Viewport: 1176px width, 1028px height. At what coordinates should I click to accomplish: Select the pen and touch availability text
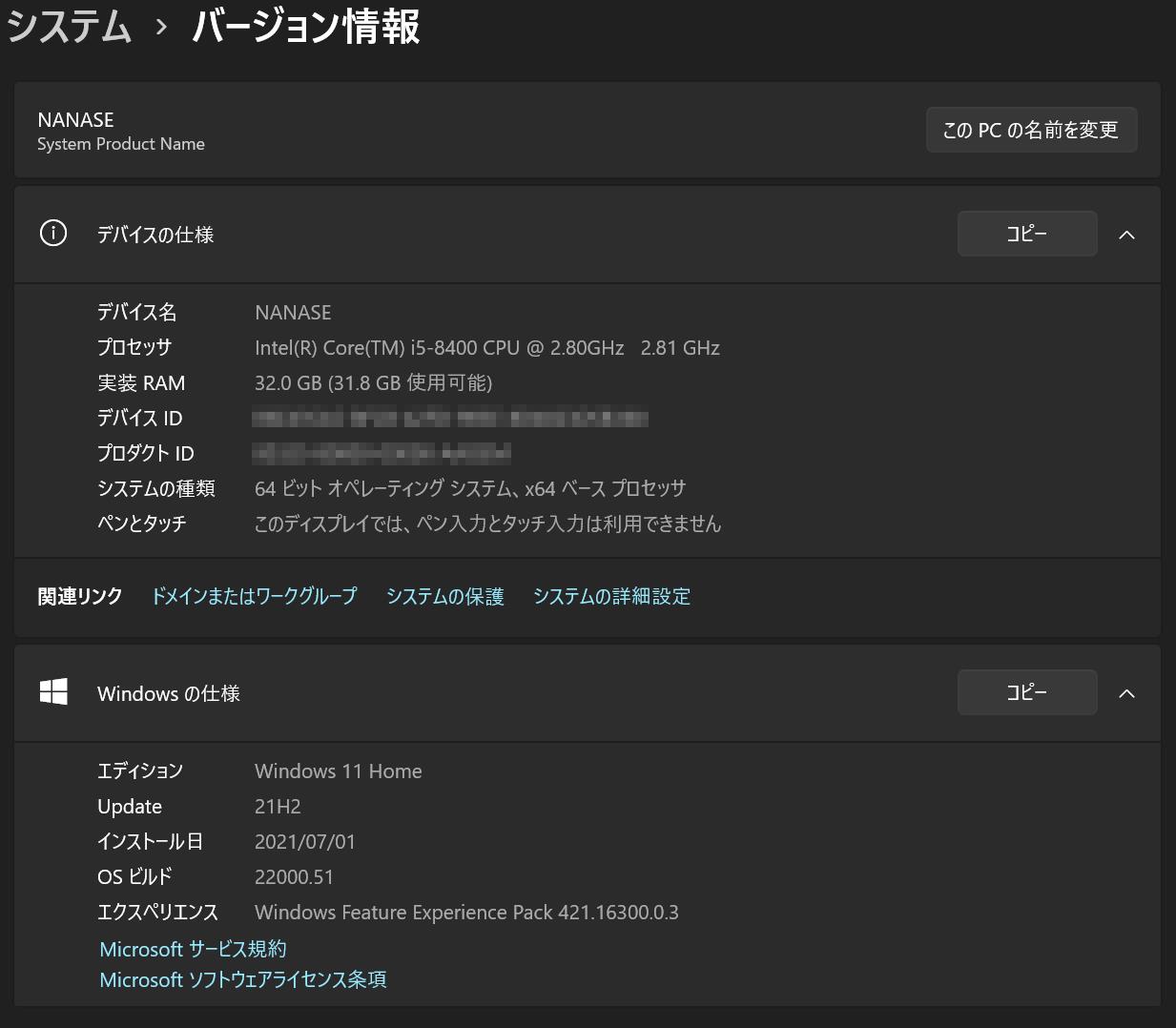(x=488, y=524)
